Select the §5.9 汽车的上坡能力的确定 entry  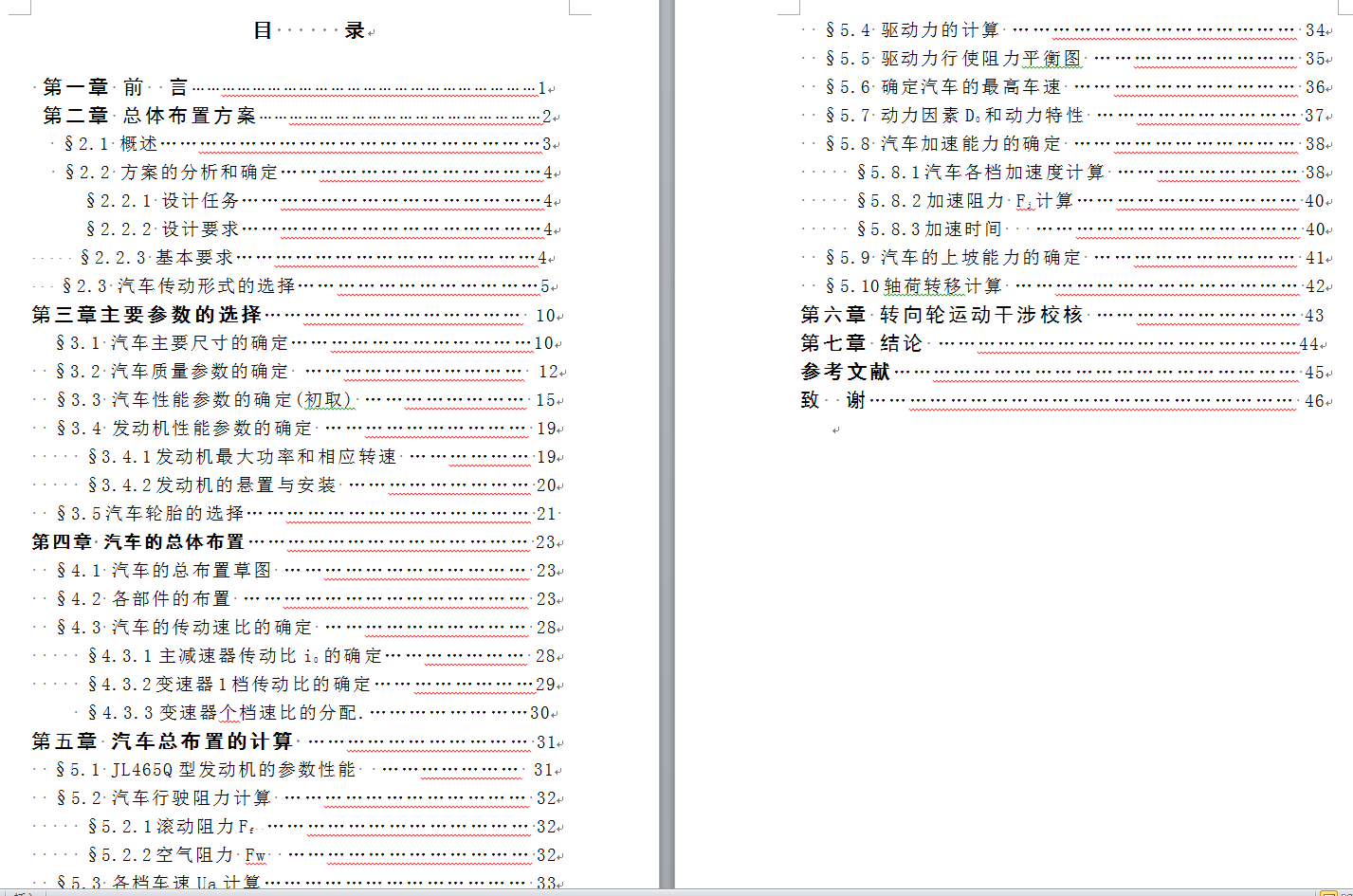coord(1076,258)
